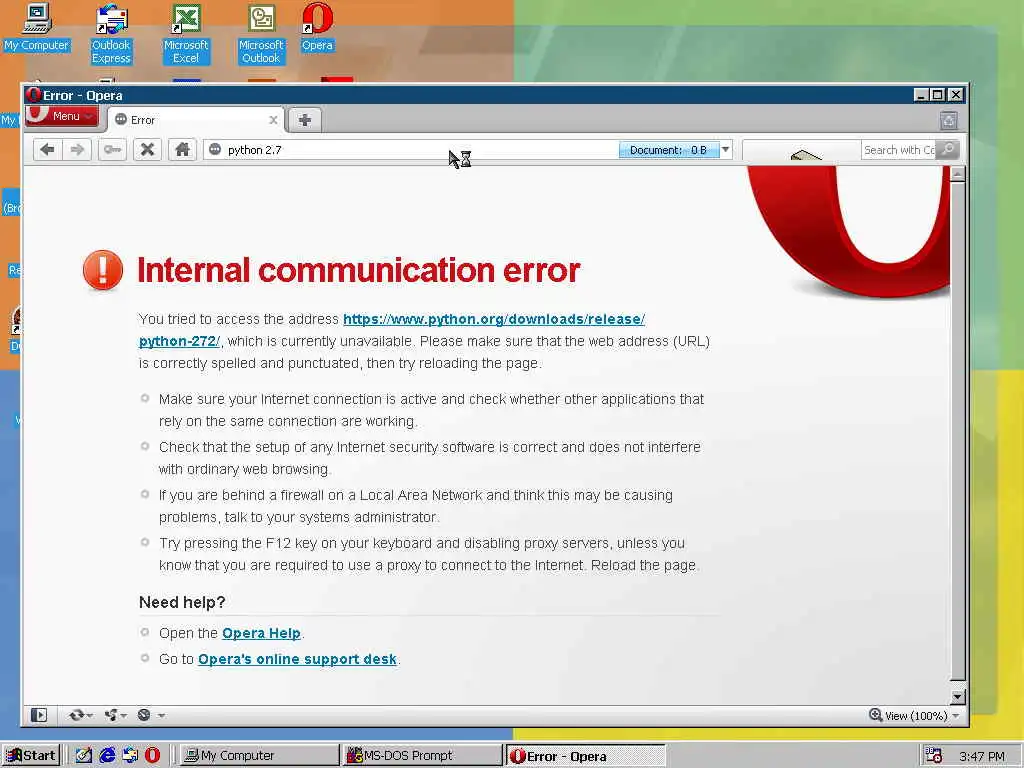Stop loading with the X button
Screen dimensions: 1024x768
[148, 150]
